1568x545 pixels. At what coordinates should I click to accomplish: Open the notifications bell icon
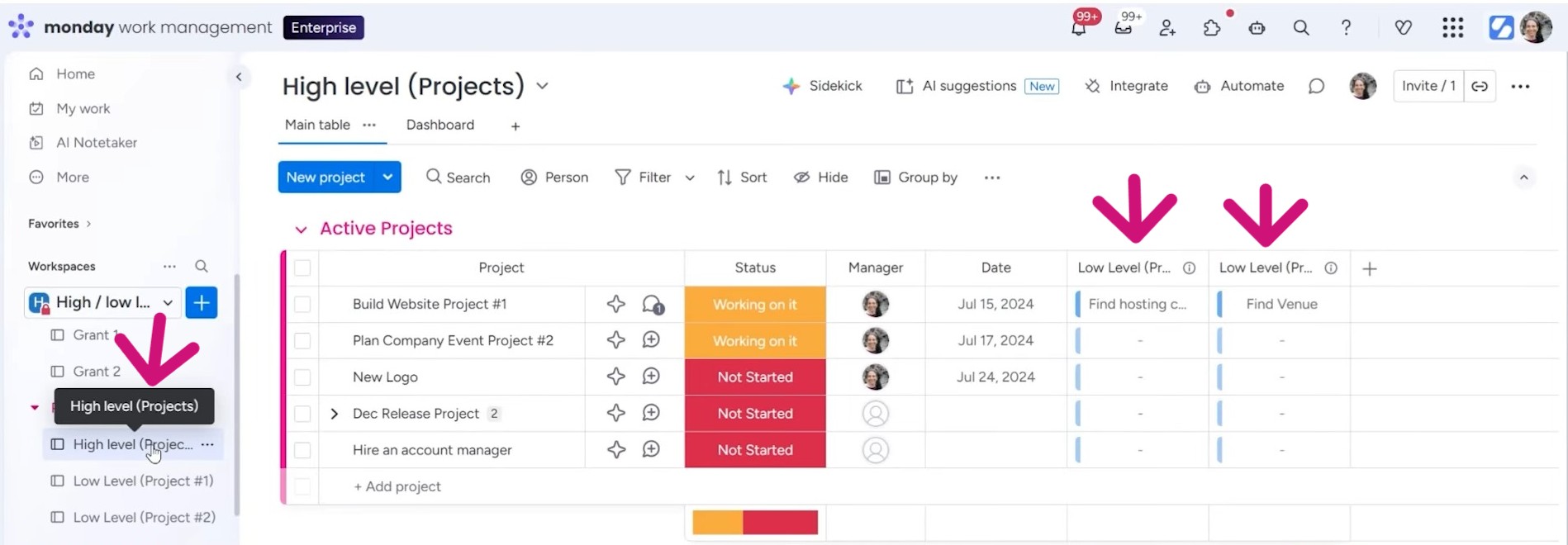pos(1079,28)
